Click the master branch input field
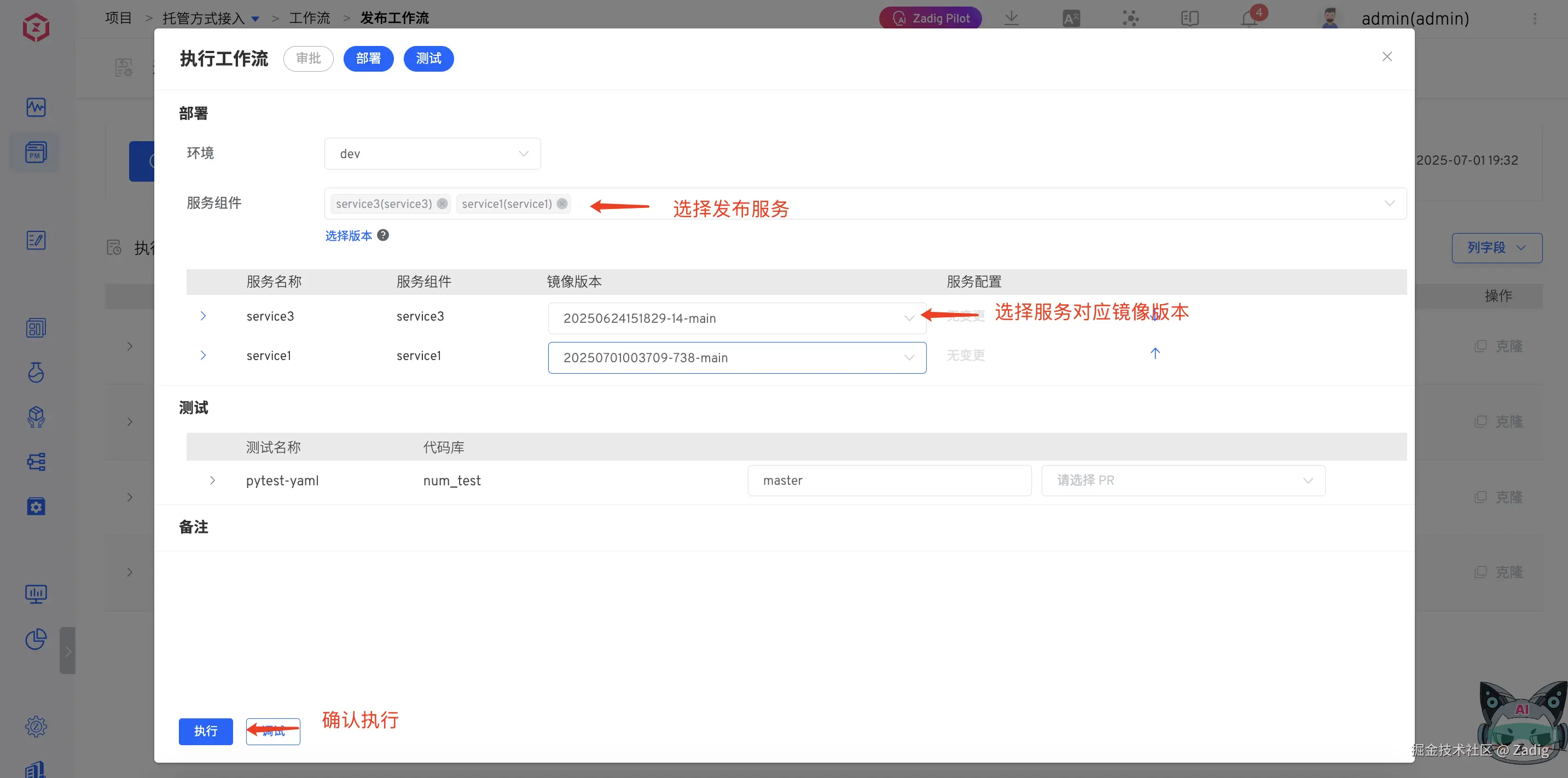 [x=888, y=480]
